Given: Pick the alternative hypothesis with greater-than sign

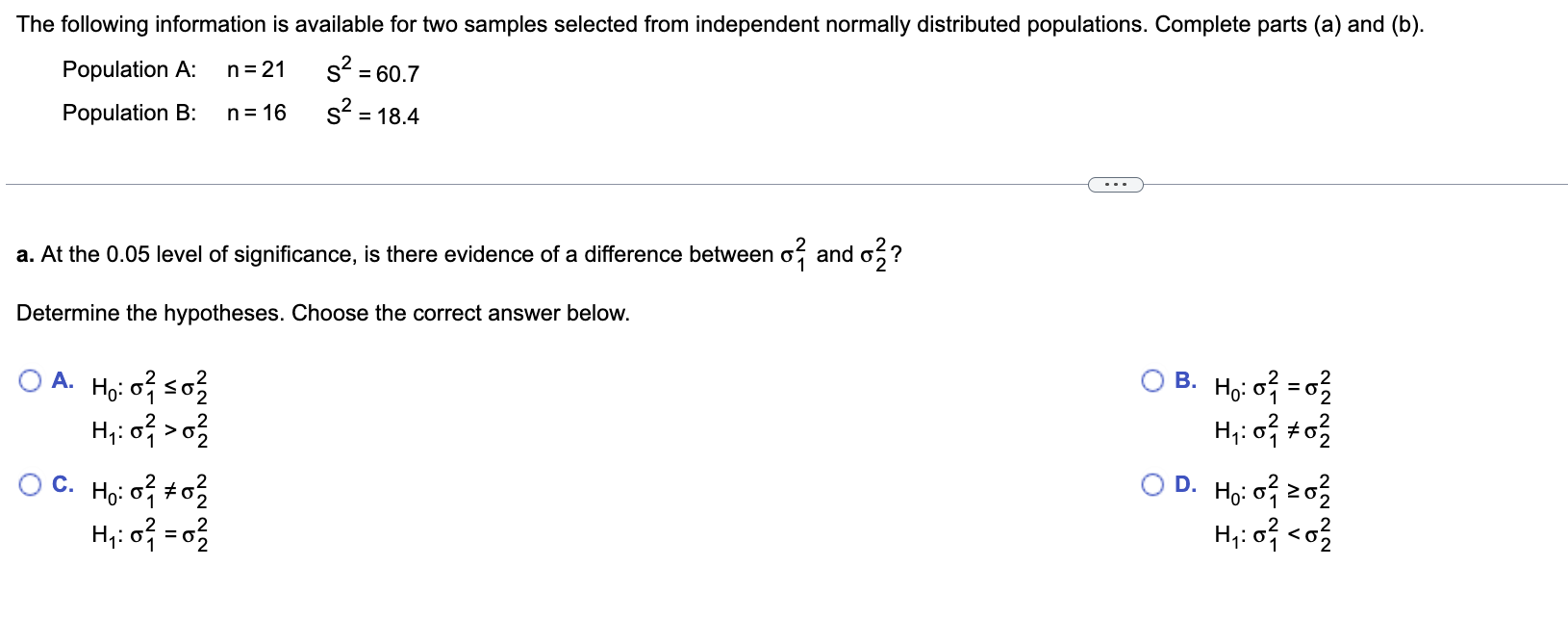Looking at the screenshot, I should pos(150,430).
